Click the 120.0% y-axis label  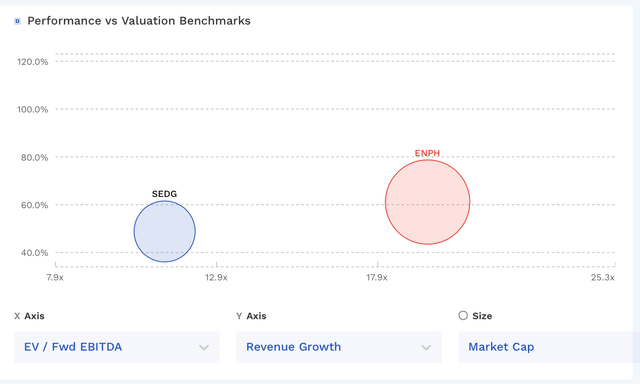point(33,62)
